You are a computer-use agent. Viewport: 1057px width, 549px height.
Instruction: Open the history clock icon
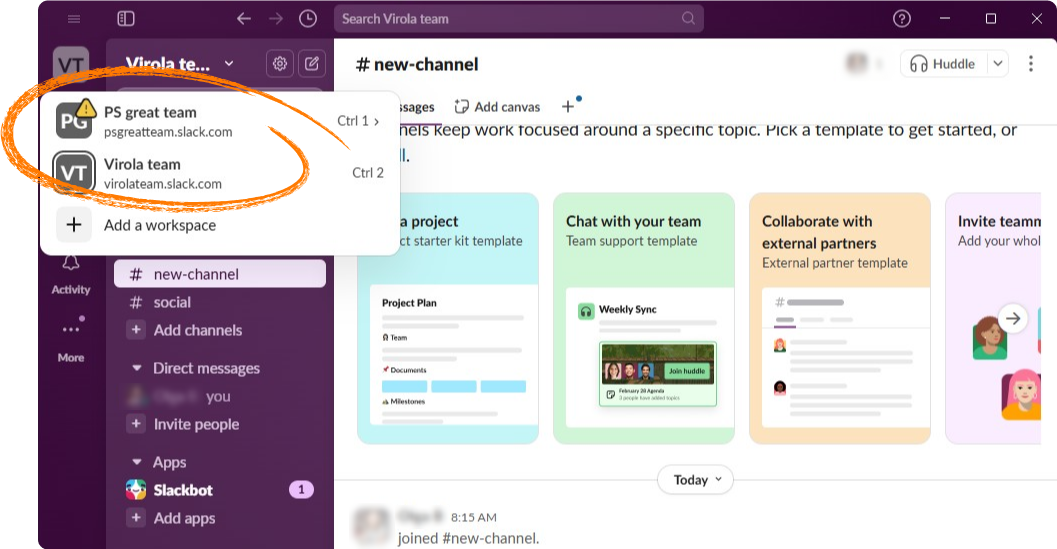point(308,19)
